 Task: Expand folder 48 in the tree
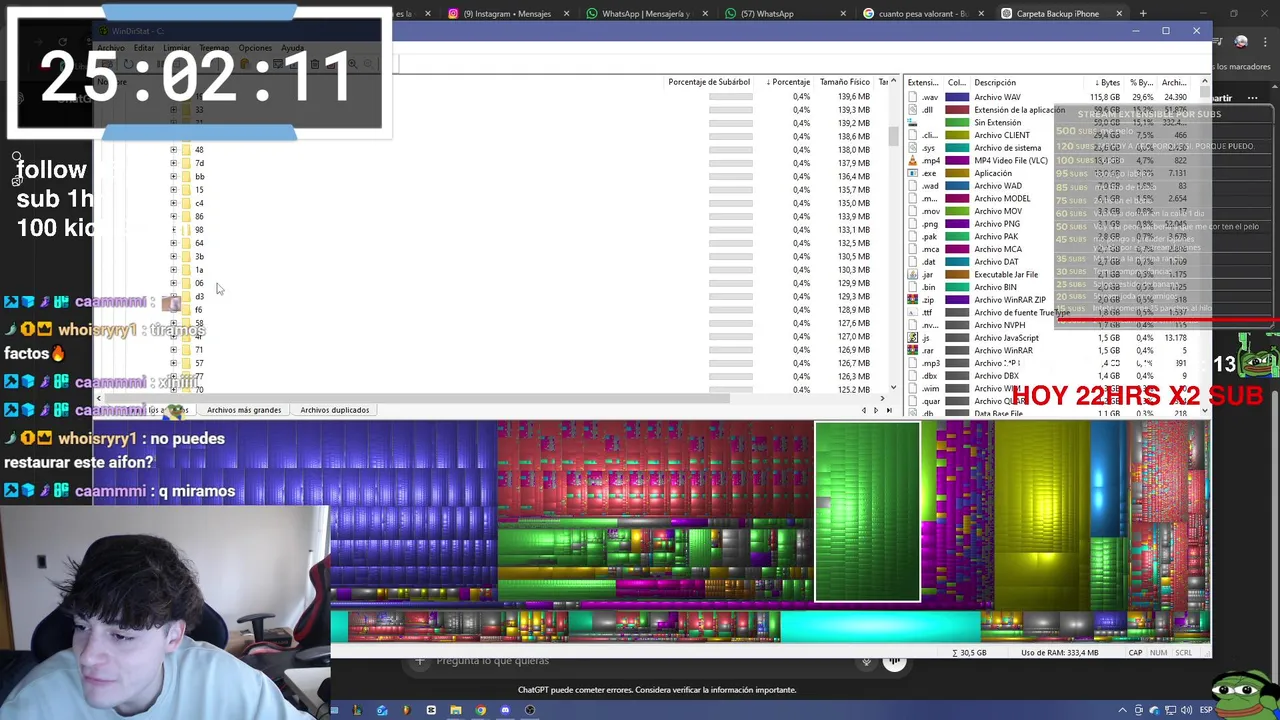tap(173, 150)
